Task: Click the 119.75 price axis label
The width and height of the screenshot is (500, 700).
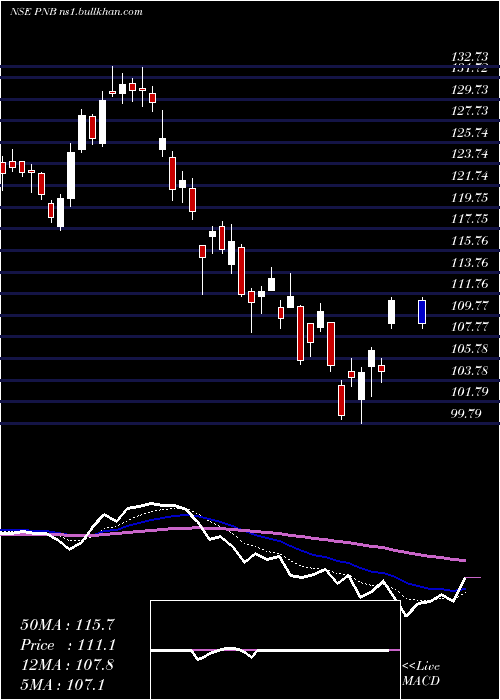Action: pyautogui.click(x=470, y=198)
